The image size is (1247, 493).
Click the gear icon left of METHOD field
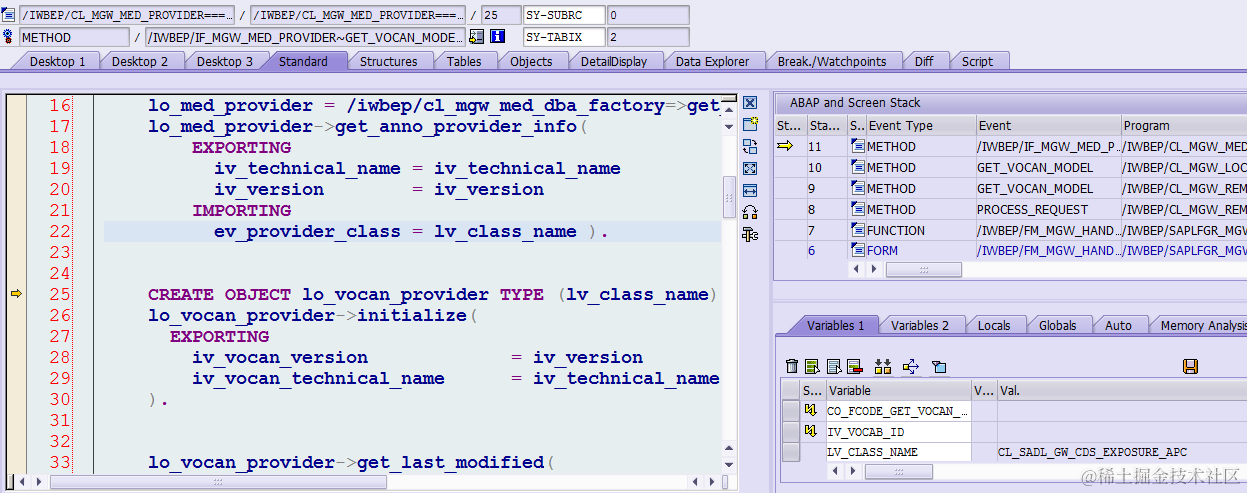9,37
